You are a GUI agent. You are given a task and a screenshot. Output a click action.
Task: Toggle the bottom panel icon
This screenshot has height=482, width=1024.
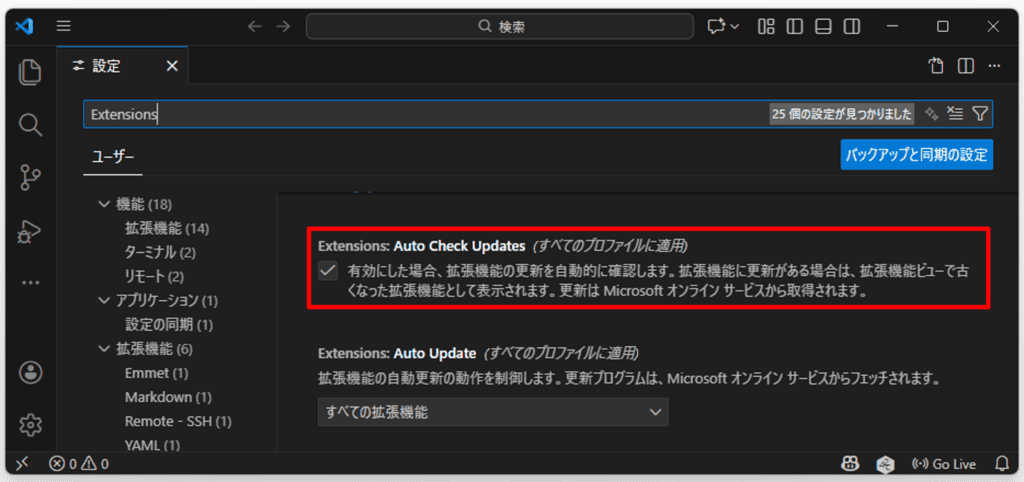coord(824,26)
